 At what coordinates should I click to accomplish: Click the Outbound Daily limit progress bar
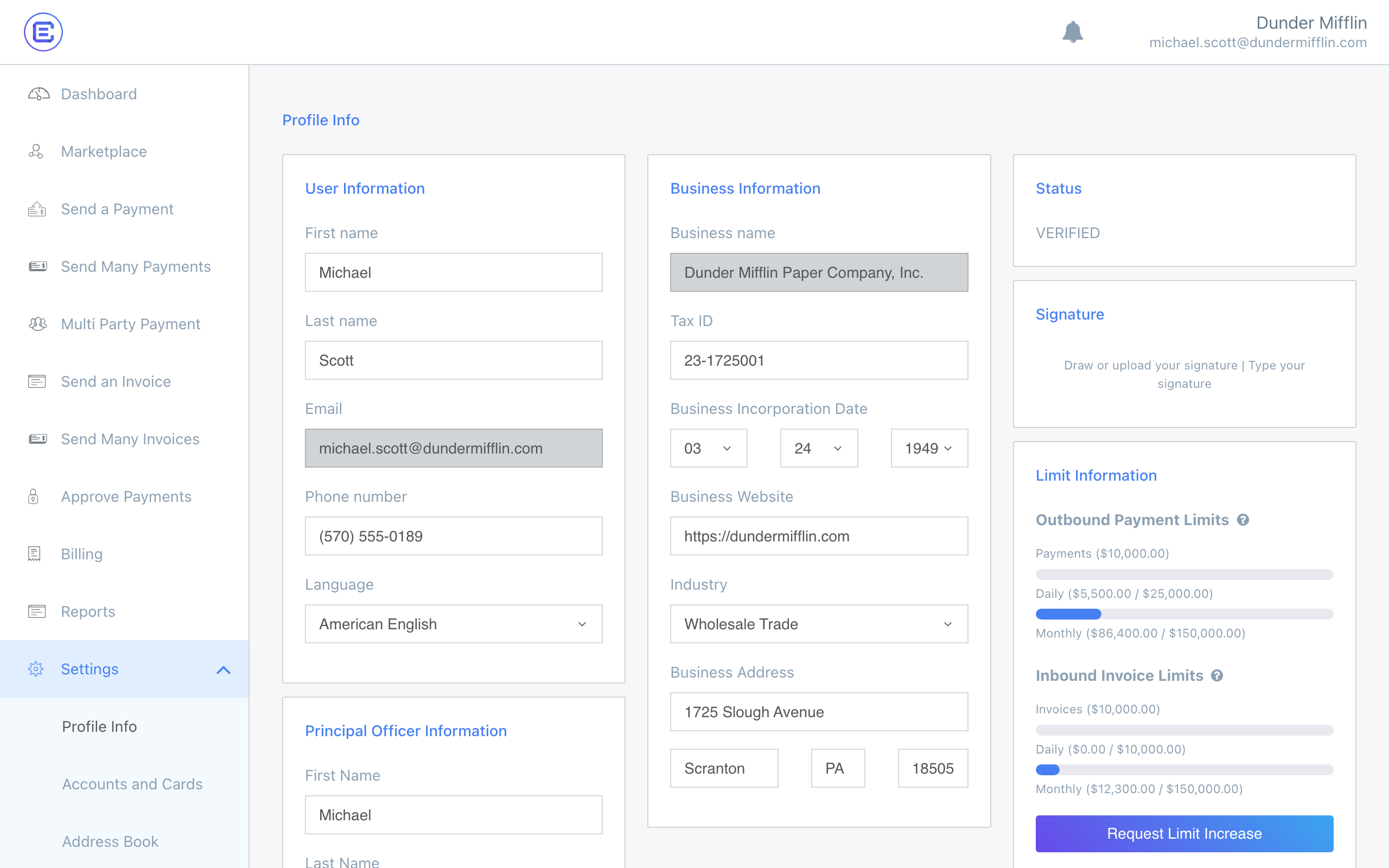1184,614
